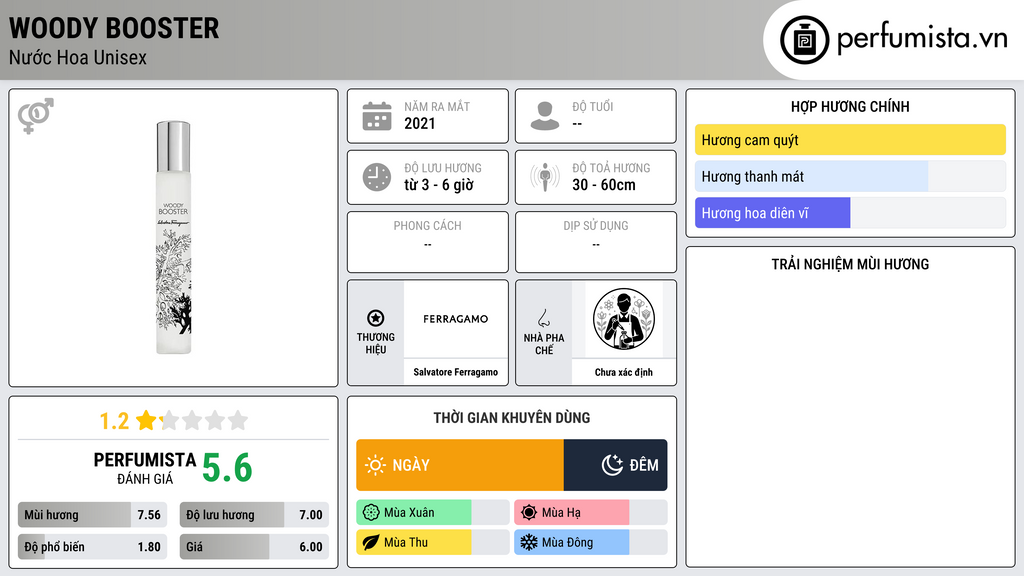
Task: Click the star badge icon above Thương hiệu
Action: pyautogui.click(x=376, y=318)
